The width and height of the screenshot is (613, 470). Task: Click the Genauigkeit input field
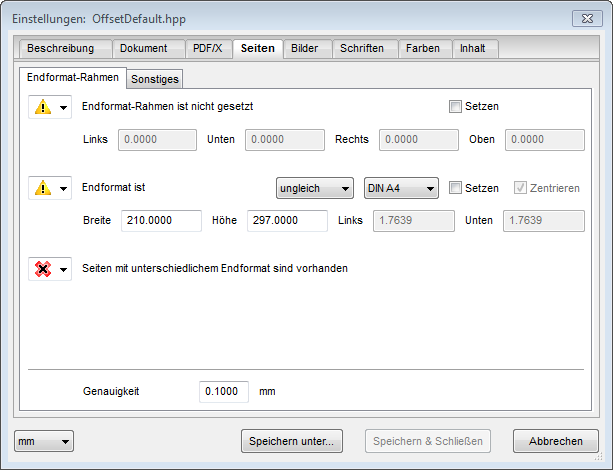[223, 391]
